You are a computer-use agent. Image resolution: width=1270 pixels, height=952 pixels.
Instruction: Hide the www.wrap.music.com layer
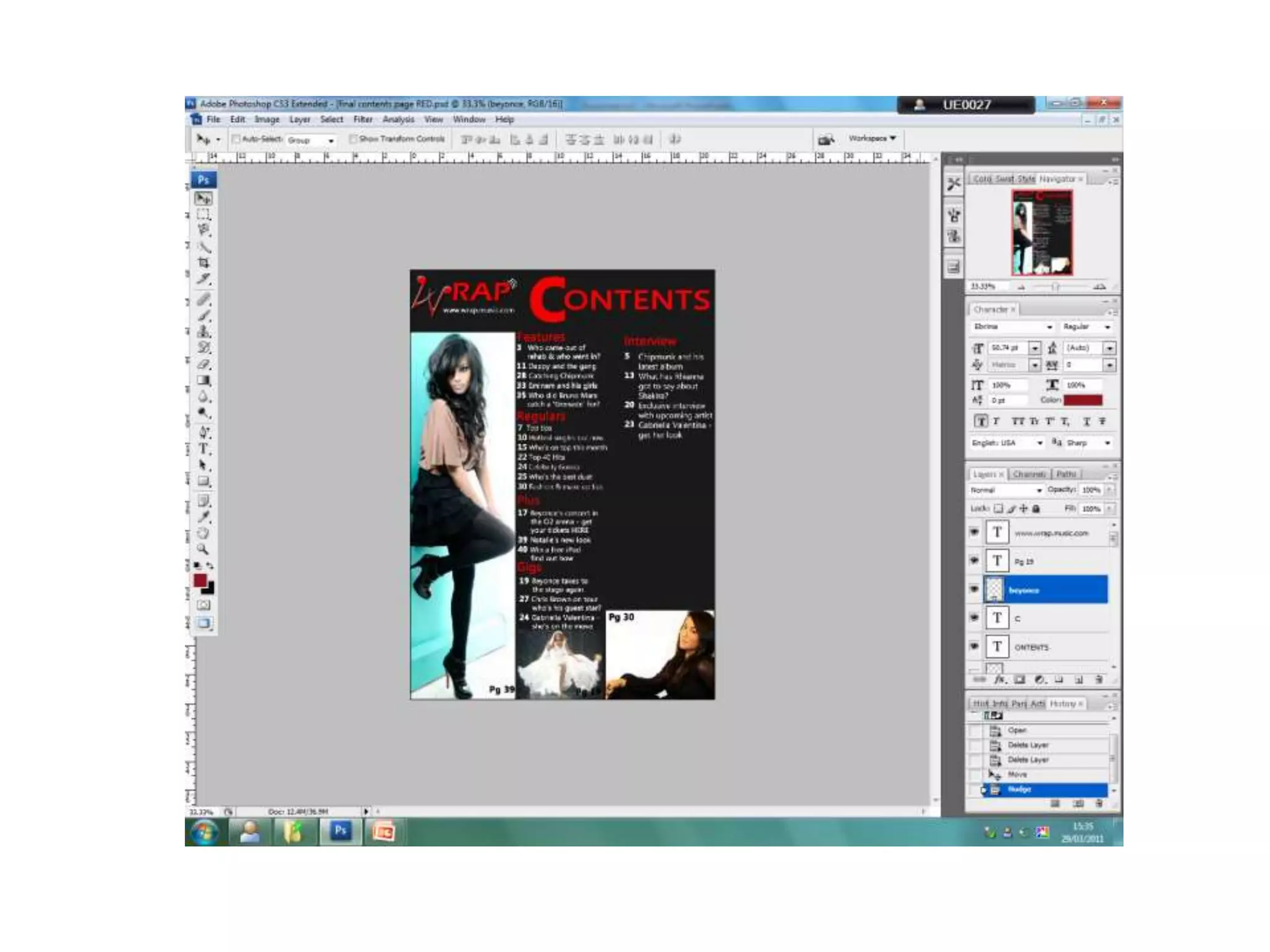click(x=974, y=532)
